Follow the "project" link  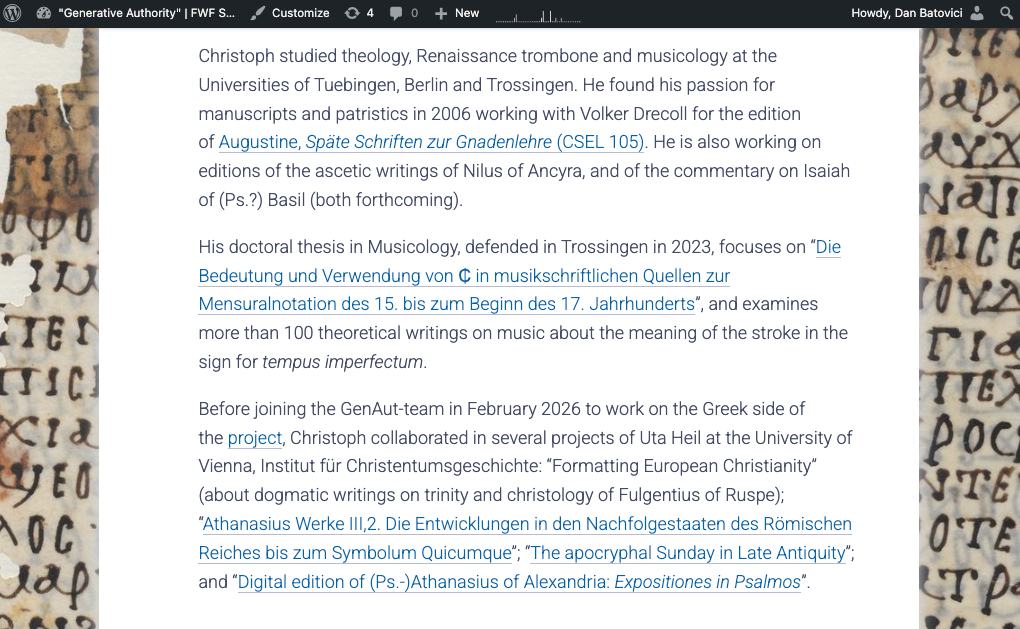pyautogui.click(x=255, y=438)
